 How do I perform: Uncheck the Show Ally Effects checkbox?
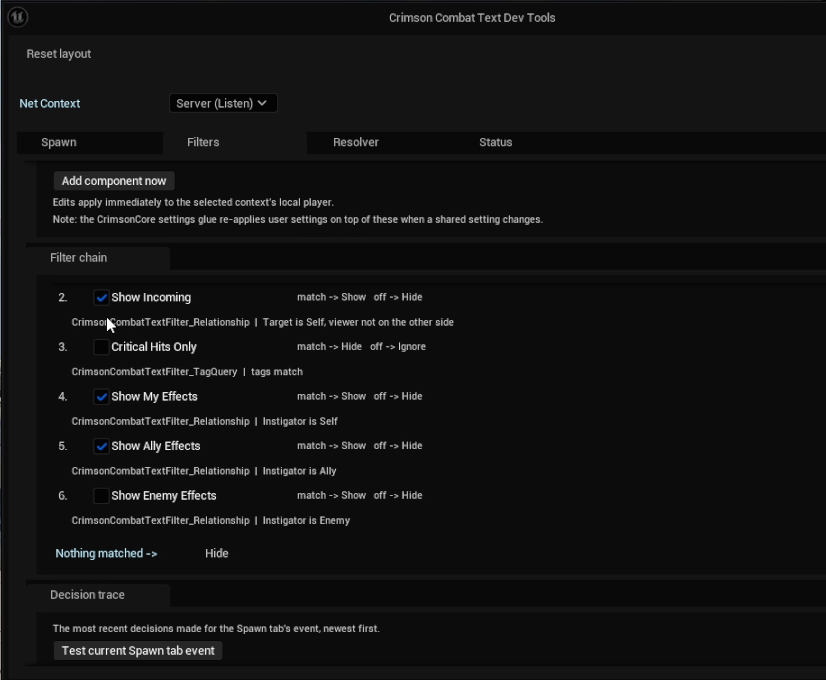pos(101,446)
